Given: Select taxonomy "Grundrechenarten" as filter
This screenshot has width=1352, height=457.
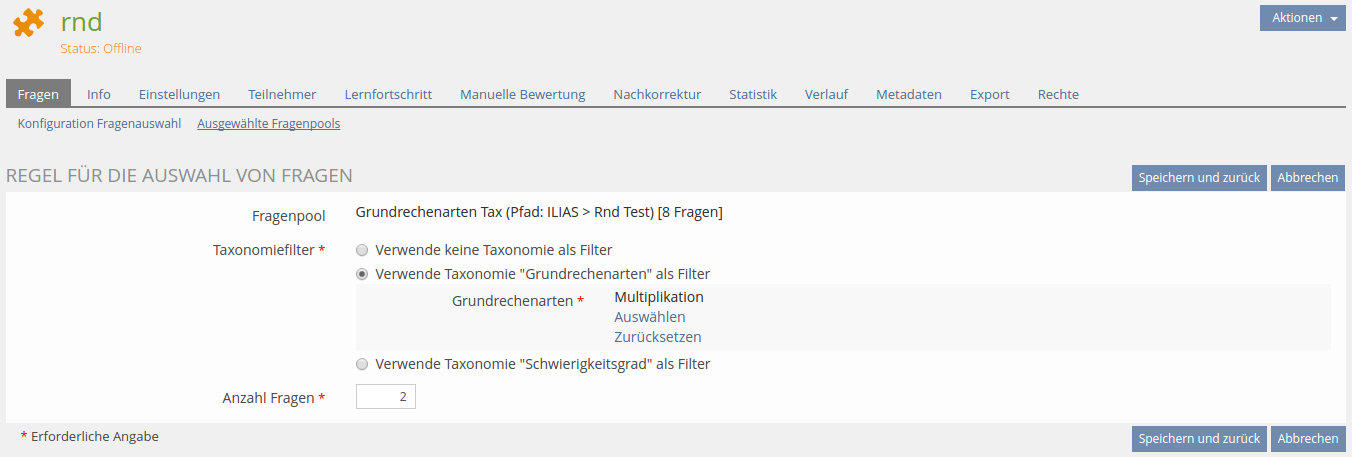Looking at the screenshot, I should coord(362,274).
